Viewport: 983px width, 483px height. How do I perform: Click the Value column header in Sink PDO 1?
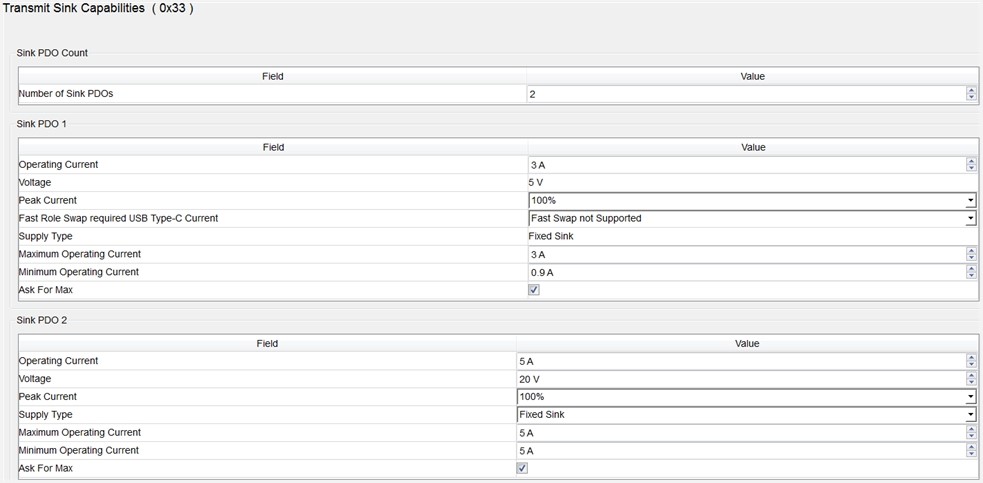pyautogui.click(x=753, y=147)
